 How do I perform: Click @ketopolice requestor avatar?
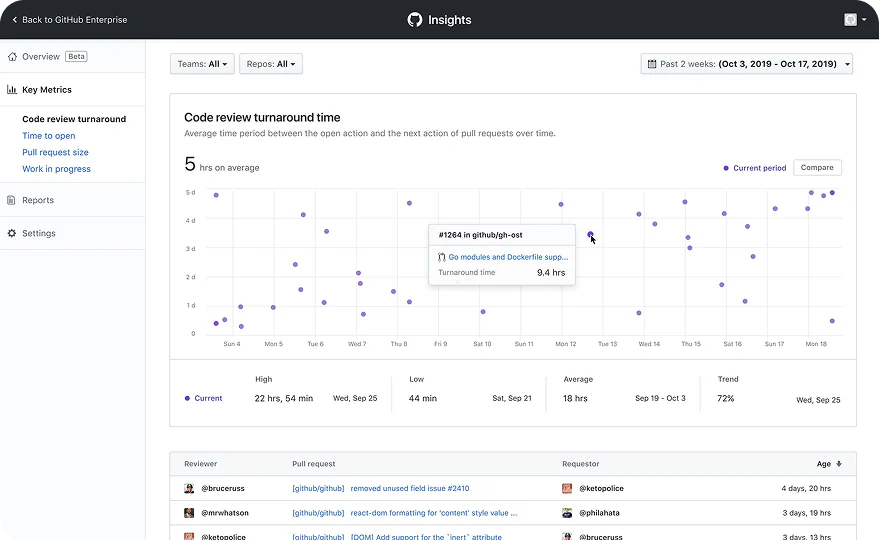567,488
